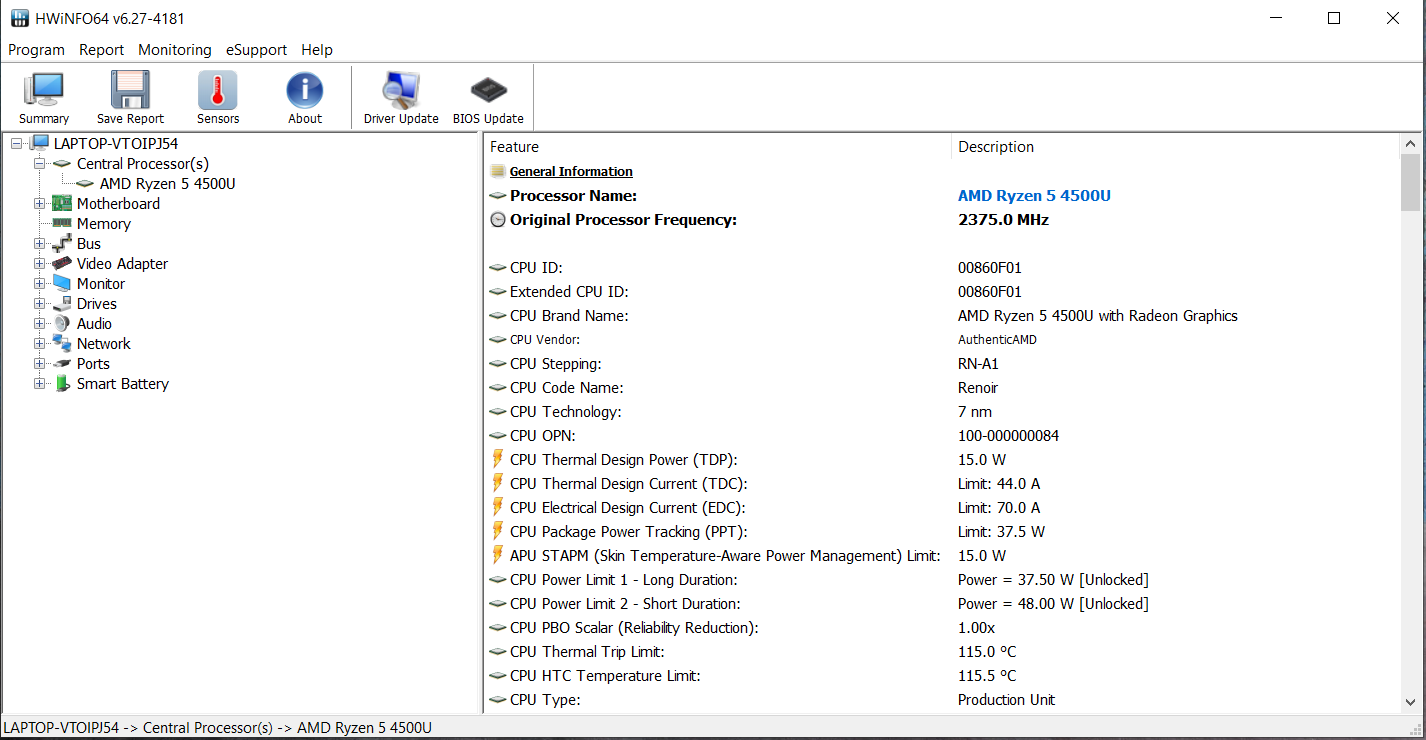Expand the Motherboard tree node
This screenshot has height=740, width=1426.
(x=40, y=204)
